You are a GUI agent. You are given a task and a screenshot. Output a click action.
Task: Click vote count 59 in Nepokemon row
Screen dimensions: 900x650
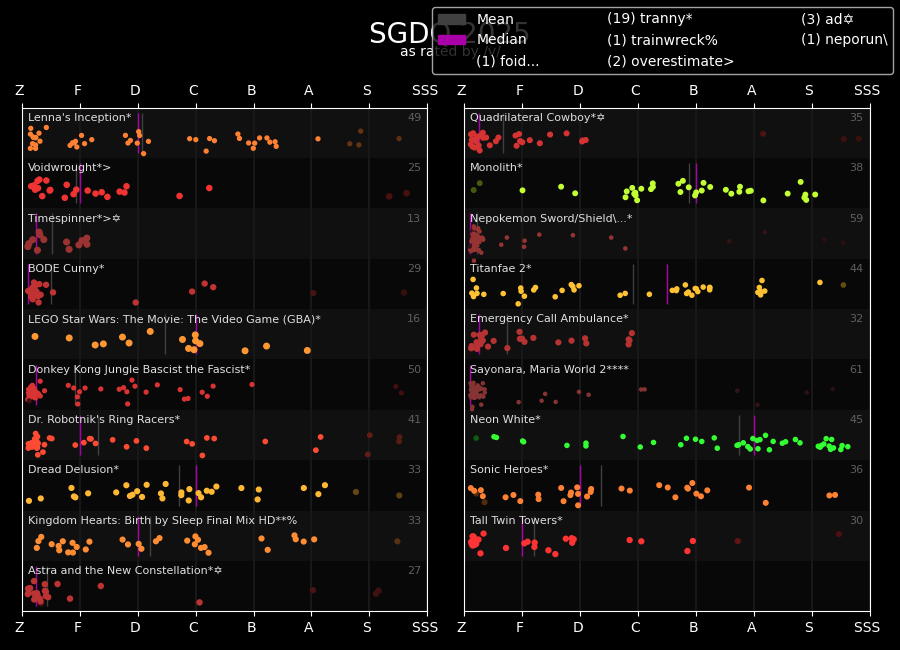(856, 218)
